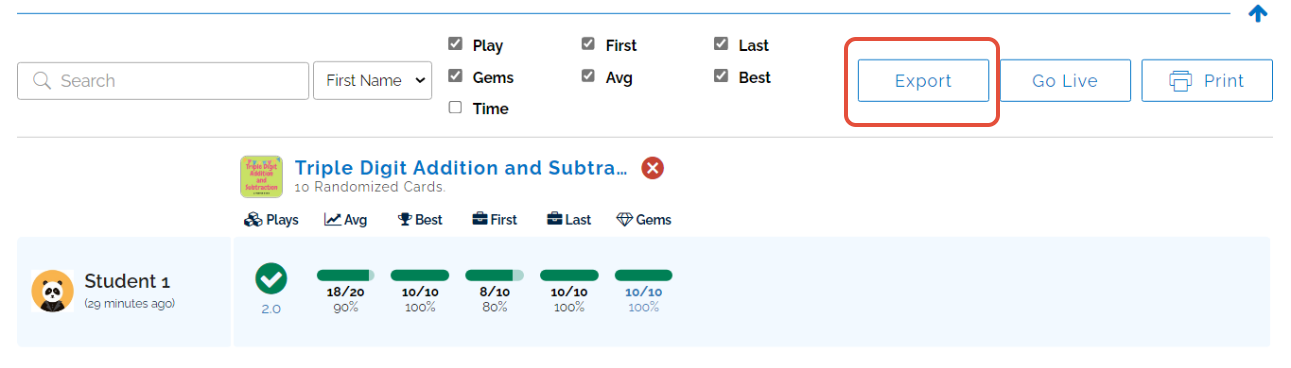Image resolution: width=1291 pixels, height=368 pixels.
Task: Click Student 1 panda avatar
Action: click(52, 290)
